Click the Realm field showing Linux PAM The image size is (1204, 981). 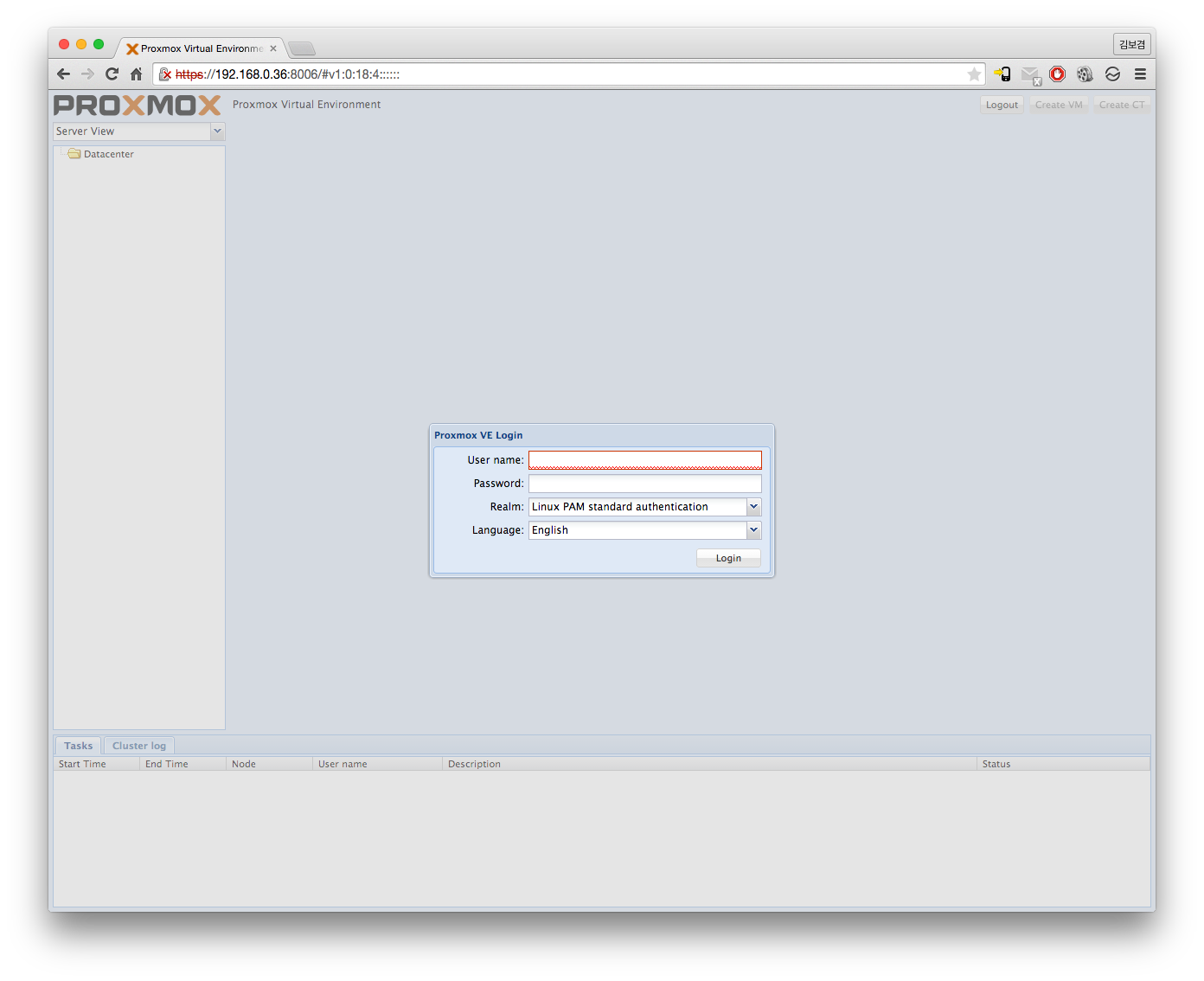(x=637, y=507)
